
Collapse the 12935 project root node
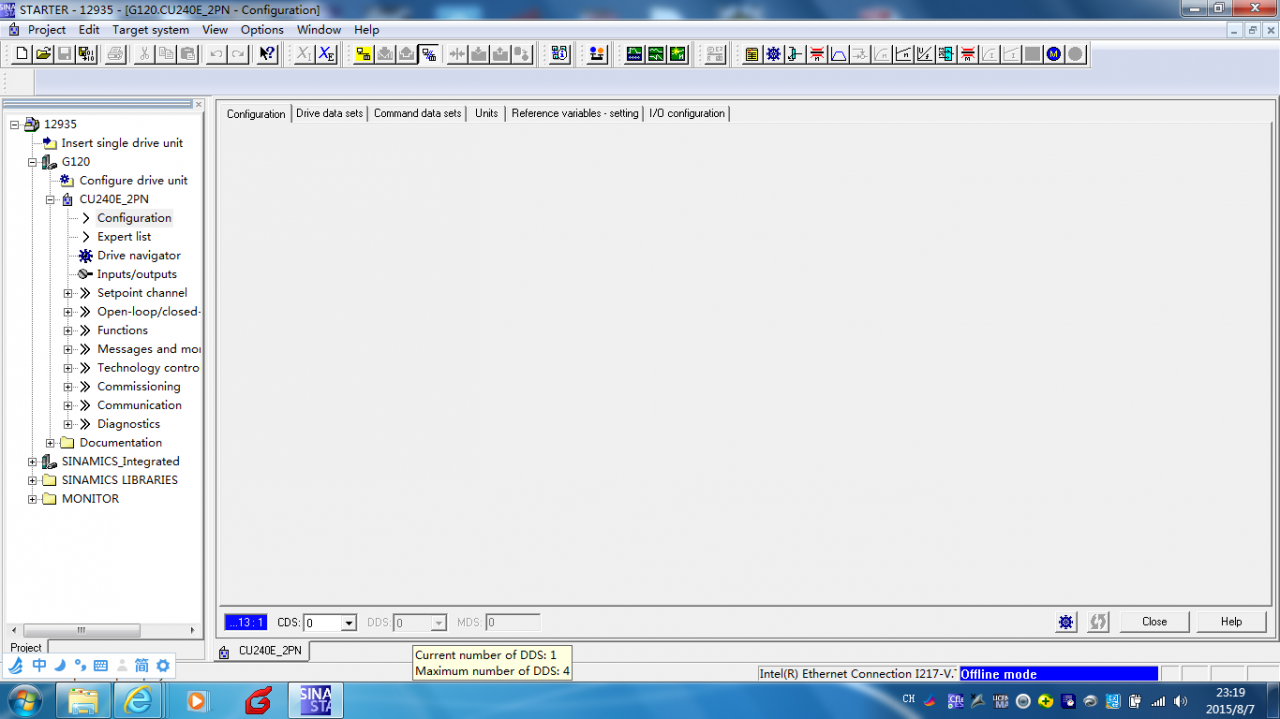pos(15,124)
